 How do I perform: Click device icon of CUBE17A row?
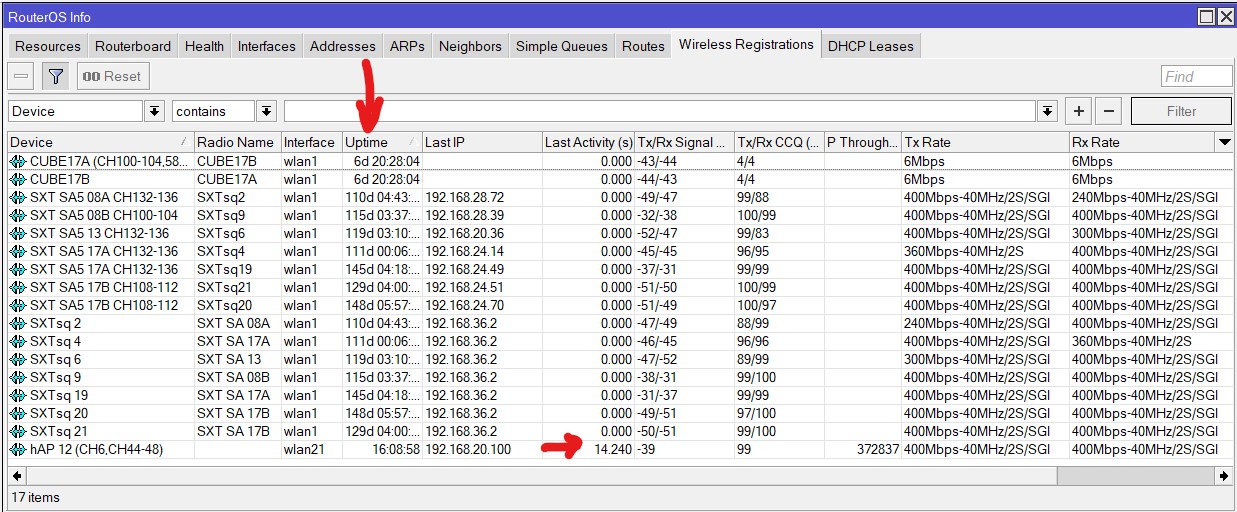click(x=18, y=161)
